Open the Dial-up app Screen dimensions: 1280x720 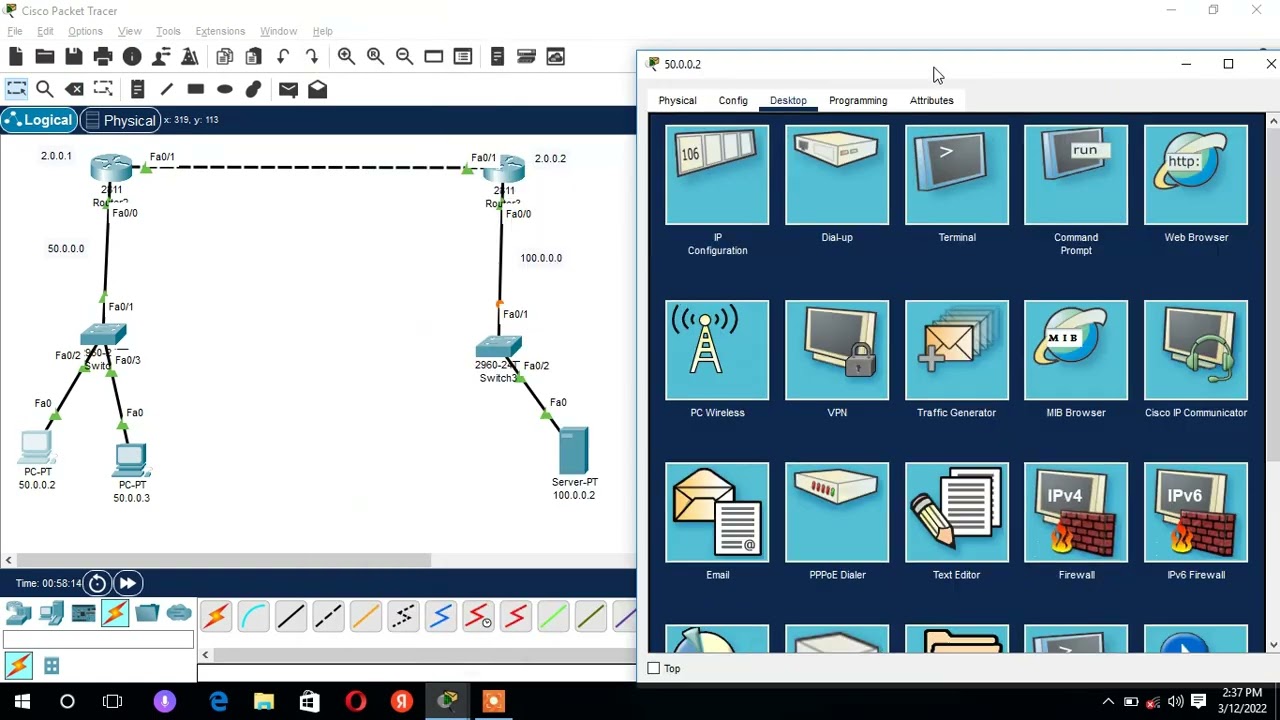837,175
